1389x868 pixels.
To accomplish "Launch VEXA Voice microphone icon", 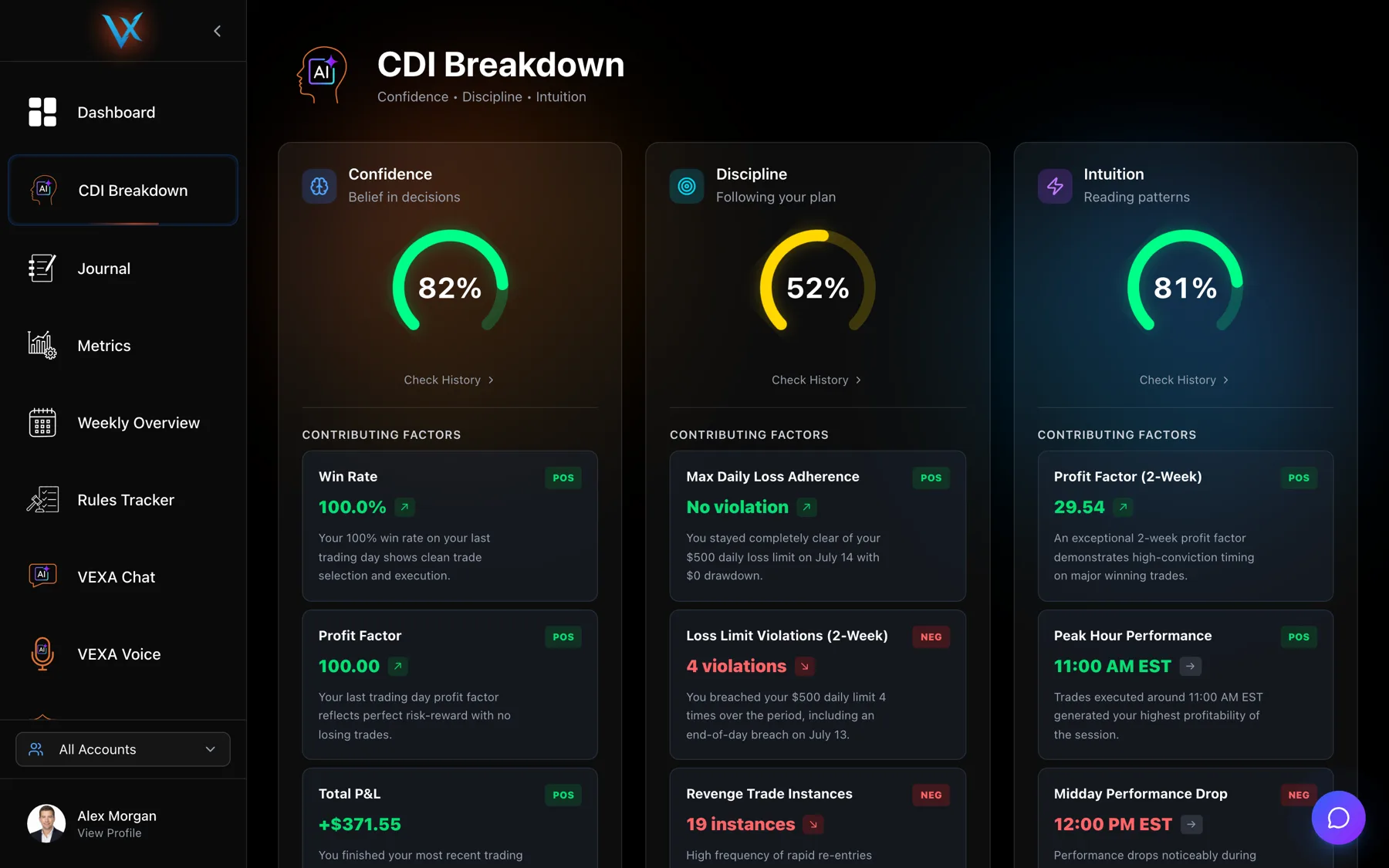I will [x=42, y=654].
